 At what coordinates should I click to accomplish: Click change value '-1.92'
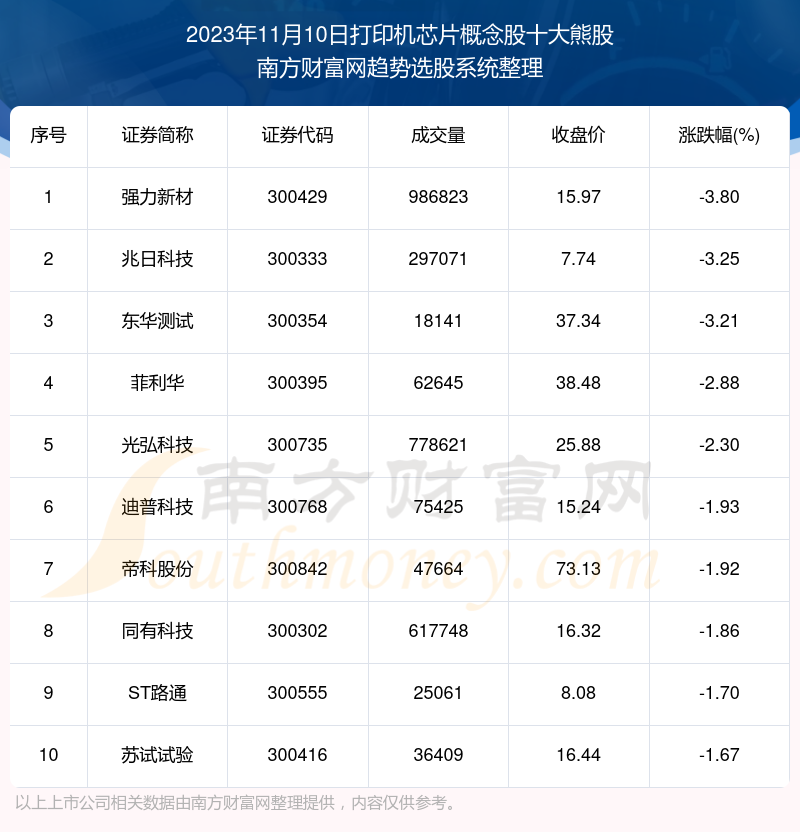(719, 569)
